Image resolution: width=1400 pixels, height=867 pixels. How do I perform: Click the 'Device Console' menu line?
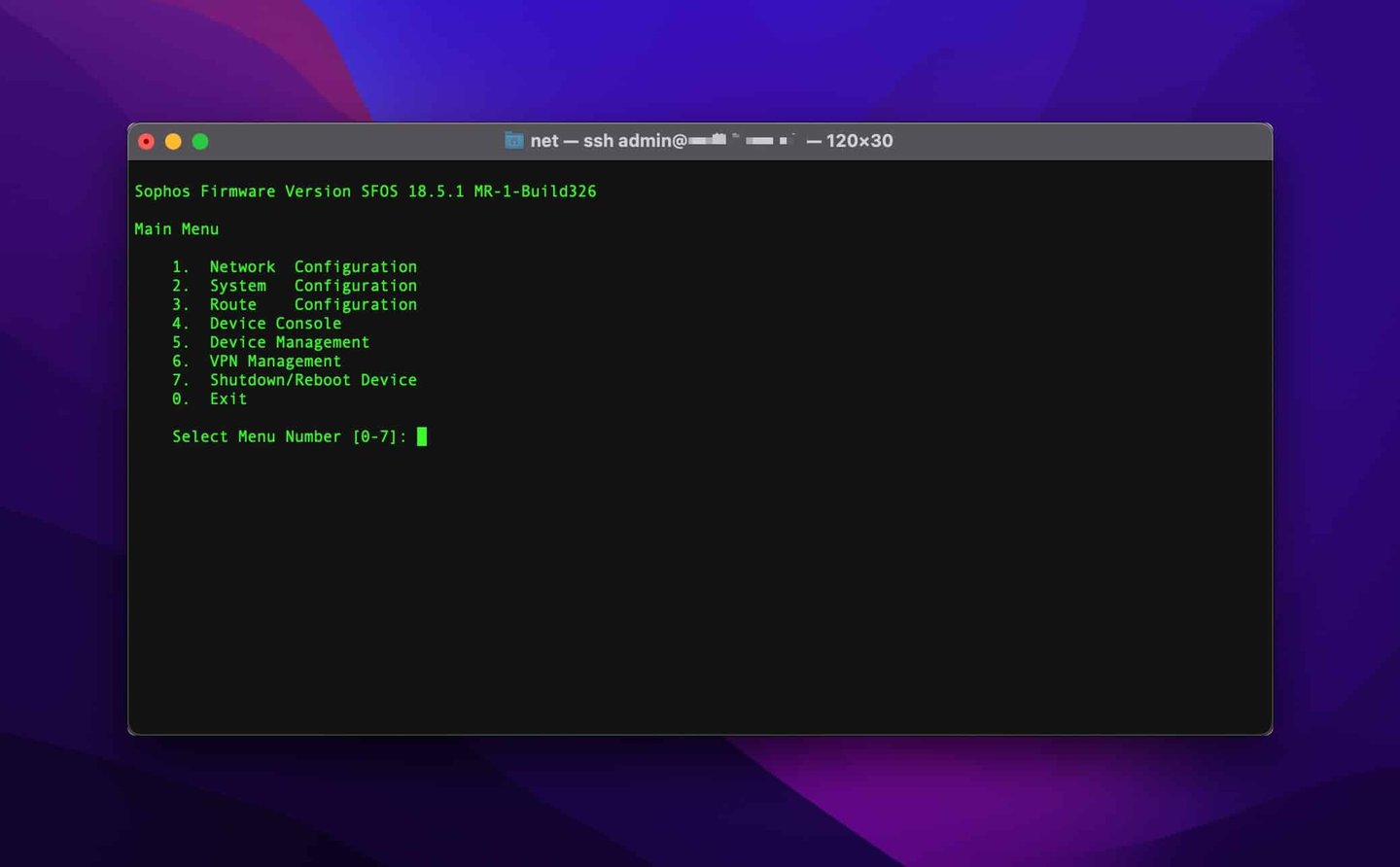(x=257, y=324)
